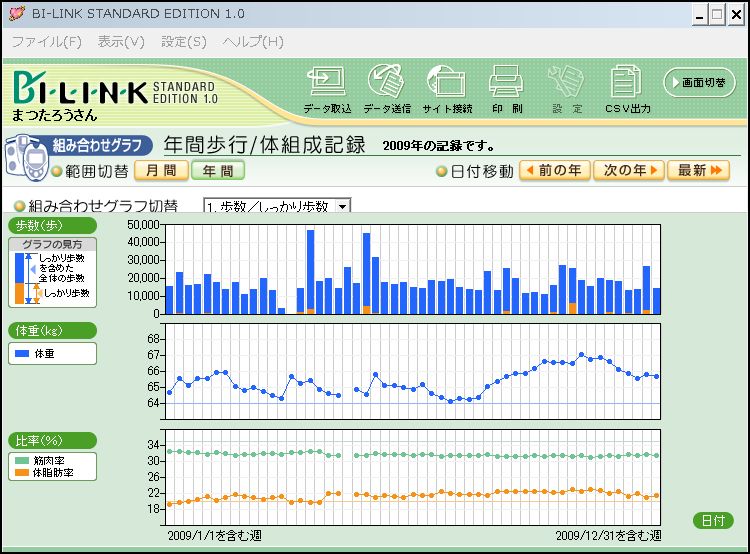The width and height of the screenshot is (750, 554).
Task: Click the BI-LINK title bar app icon
Action: pyautogui.click(x=15, y=14)
